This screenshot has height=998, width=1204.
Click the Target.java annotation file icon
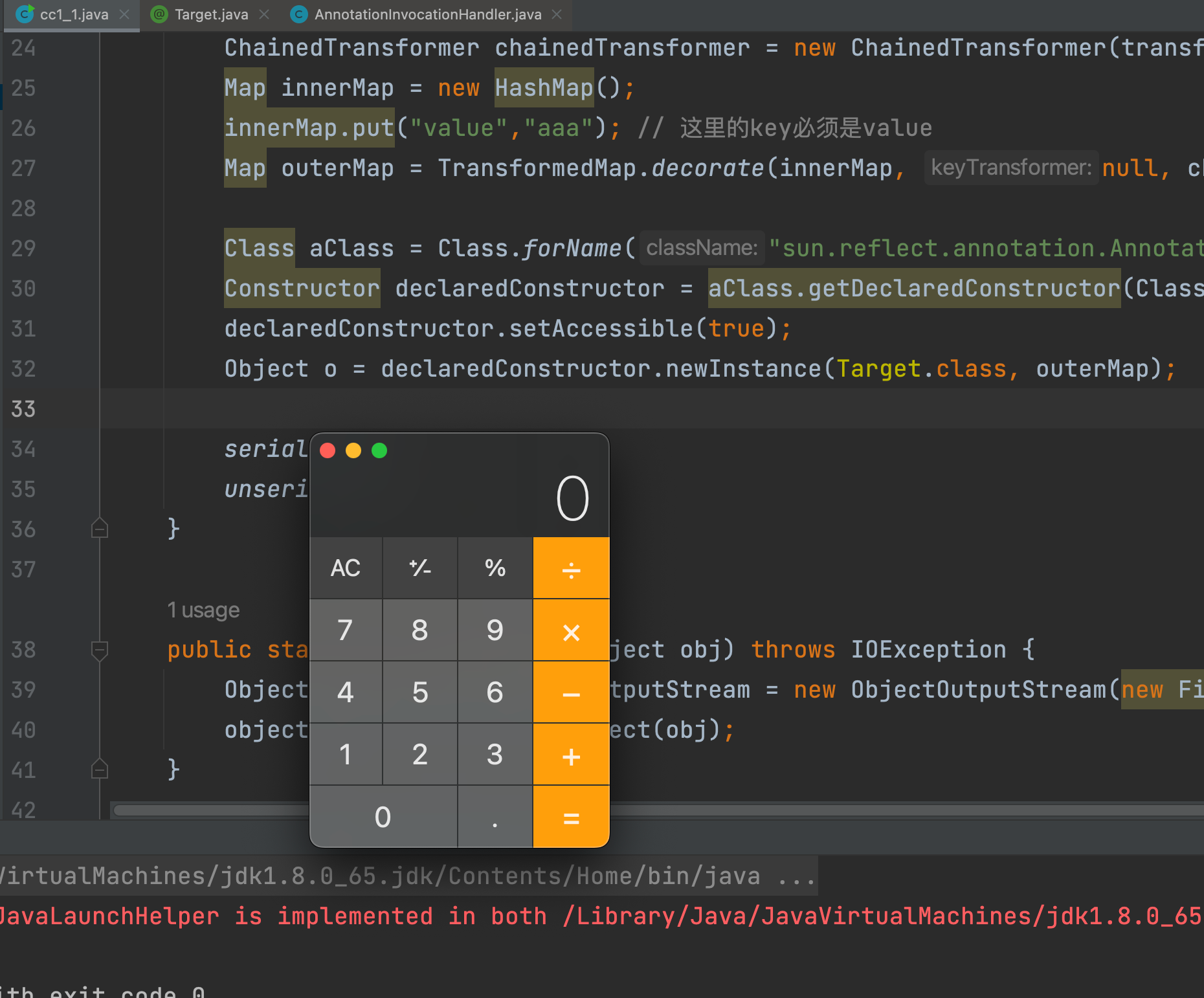[159, 14]
